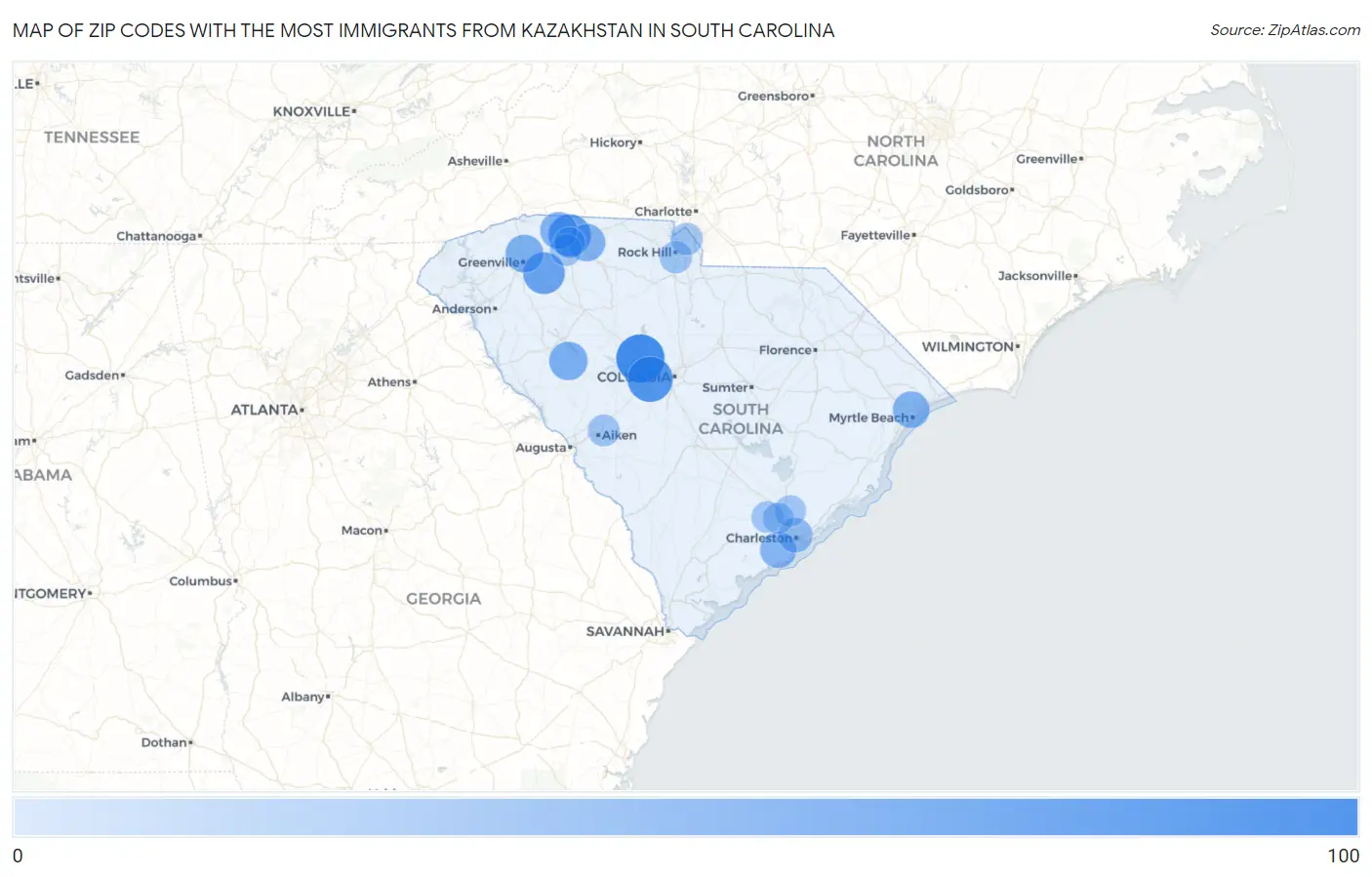The width and height of the screenshot is (1372, 877).
Task: Click the map title heading text
Action: 424,30
